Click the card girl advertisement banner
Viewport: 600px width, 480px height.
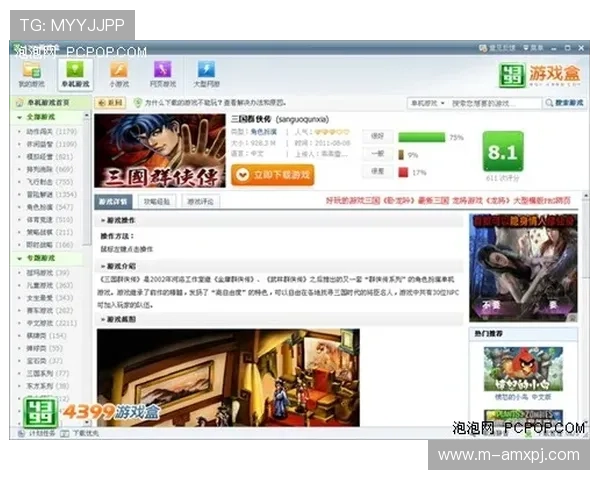pyautogui.click(x=523, y=268)
